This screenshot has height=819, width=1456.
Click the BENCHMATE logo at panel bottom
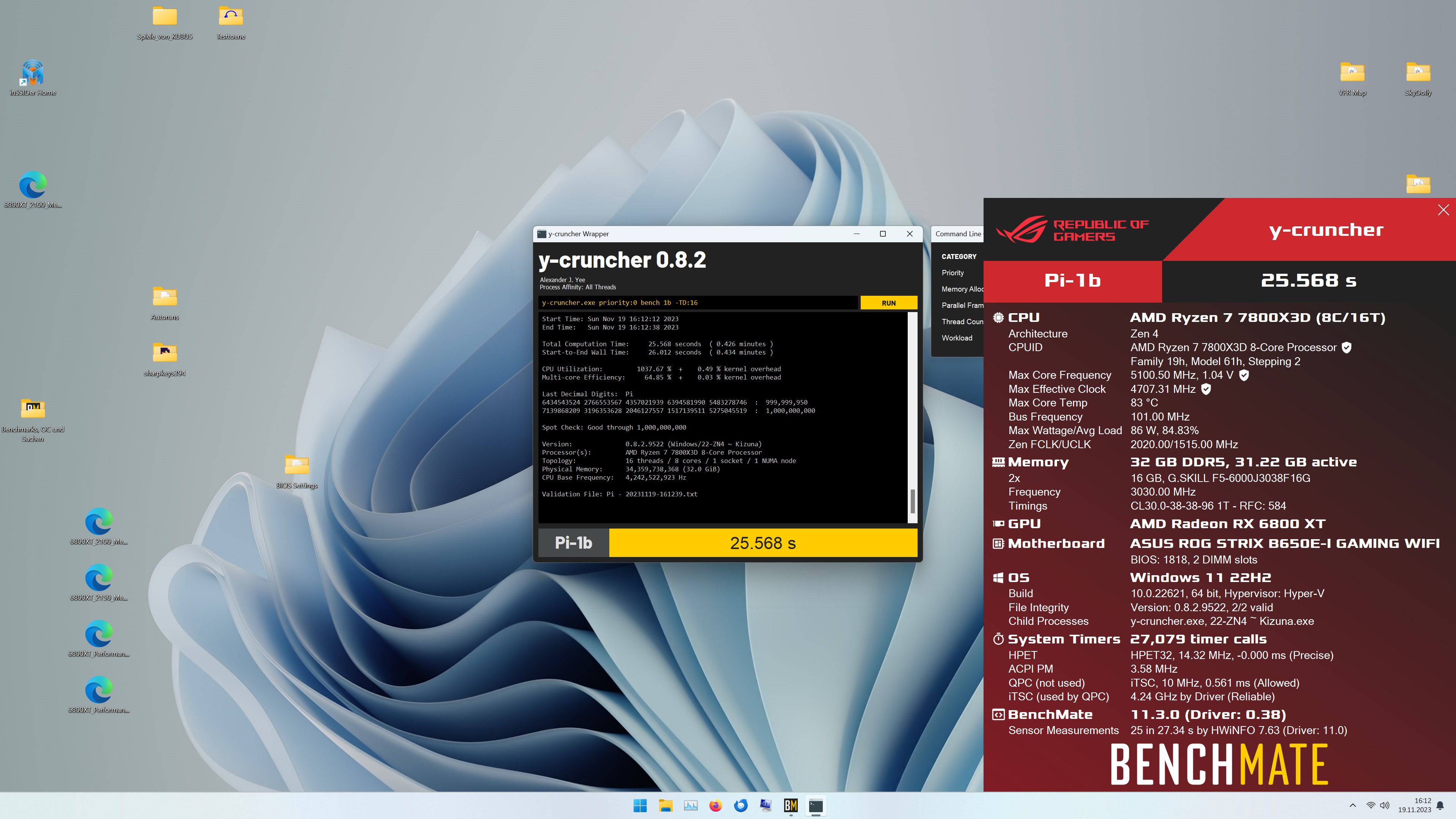(1219, 764)
